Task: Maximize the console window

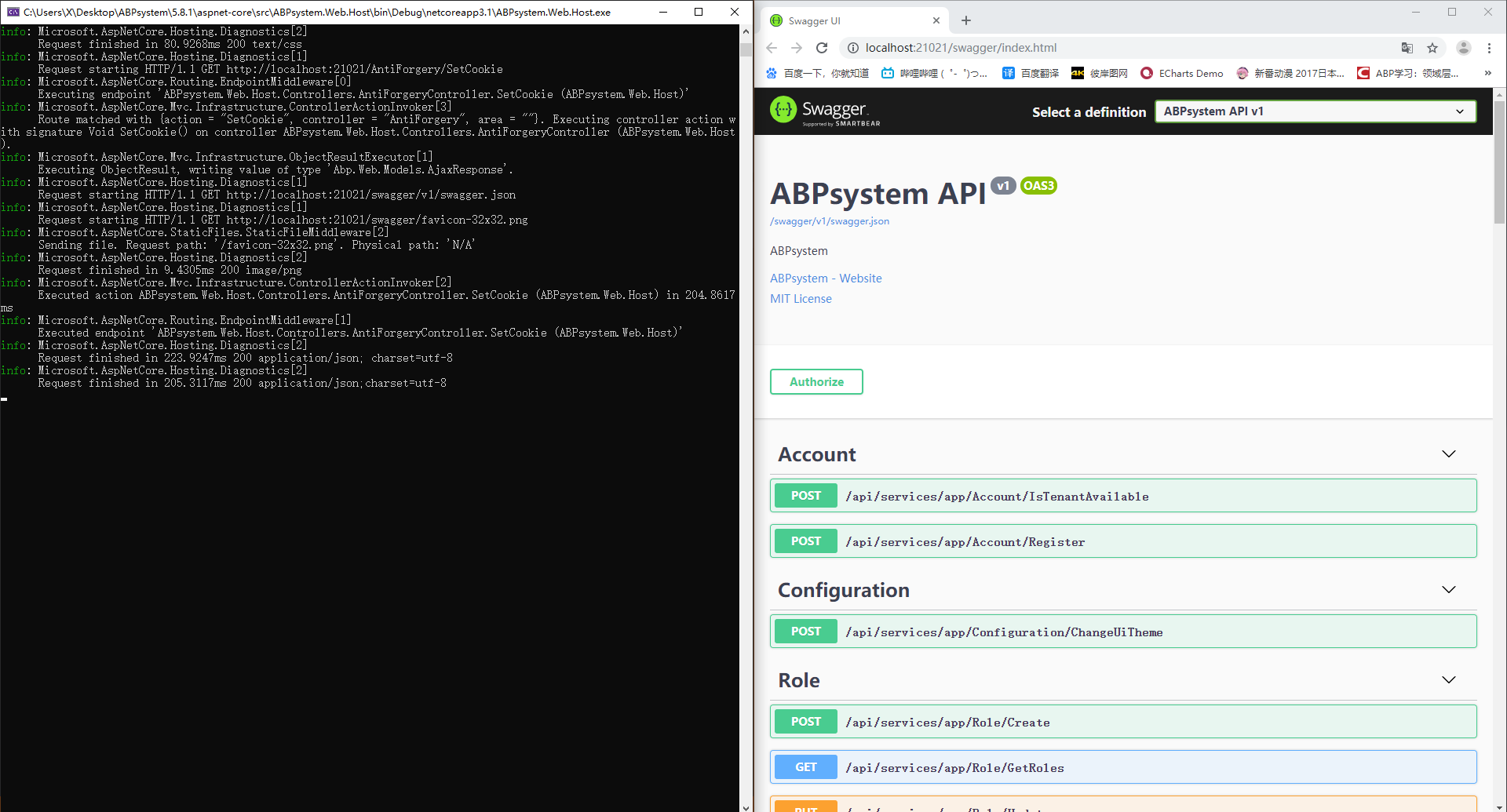Action: coord(699,12)
